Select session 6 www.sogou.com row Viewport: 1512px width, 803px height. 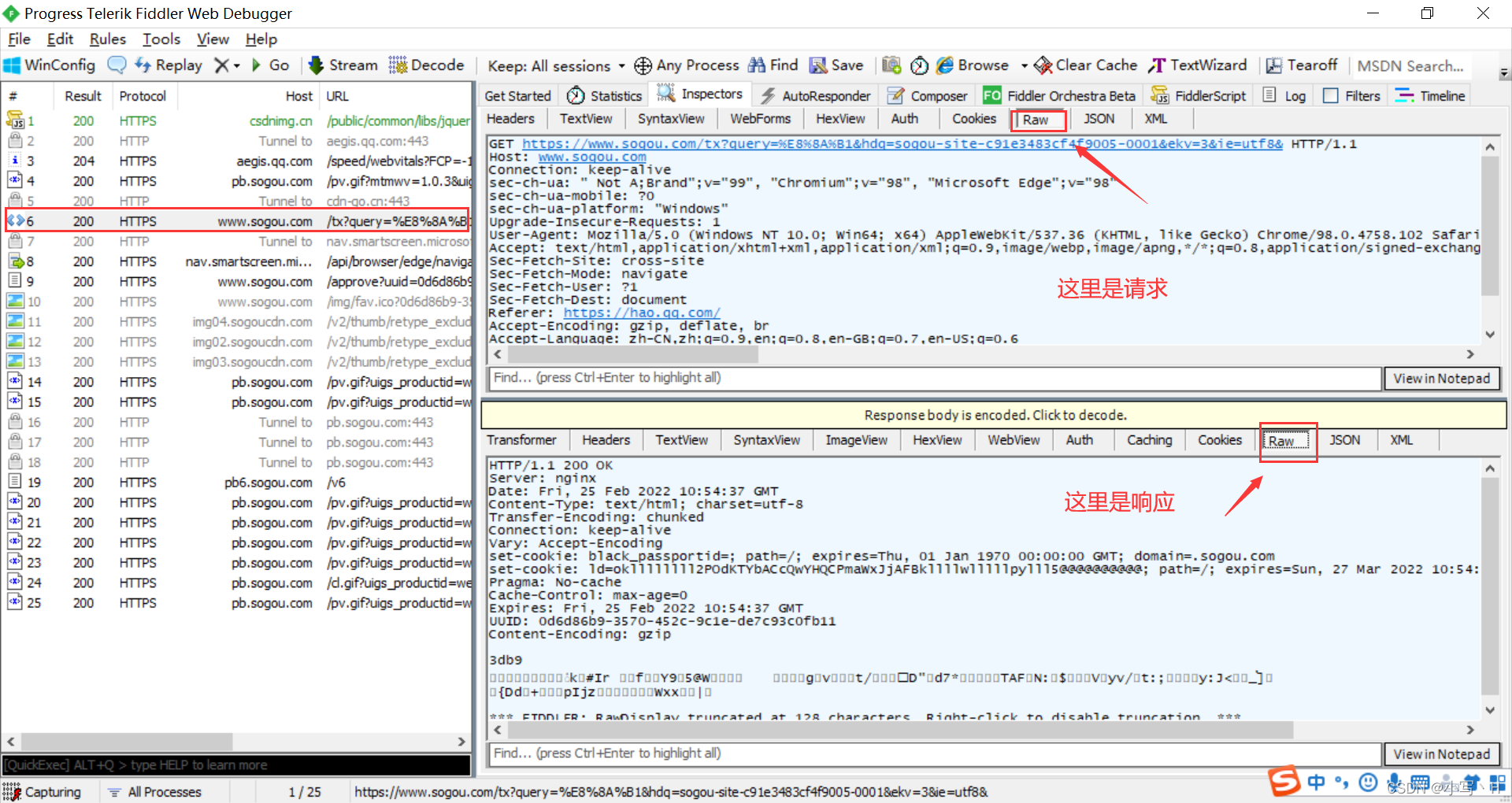click(x=237, y=221)
